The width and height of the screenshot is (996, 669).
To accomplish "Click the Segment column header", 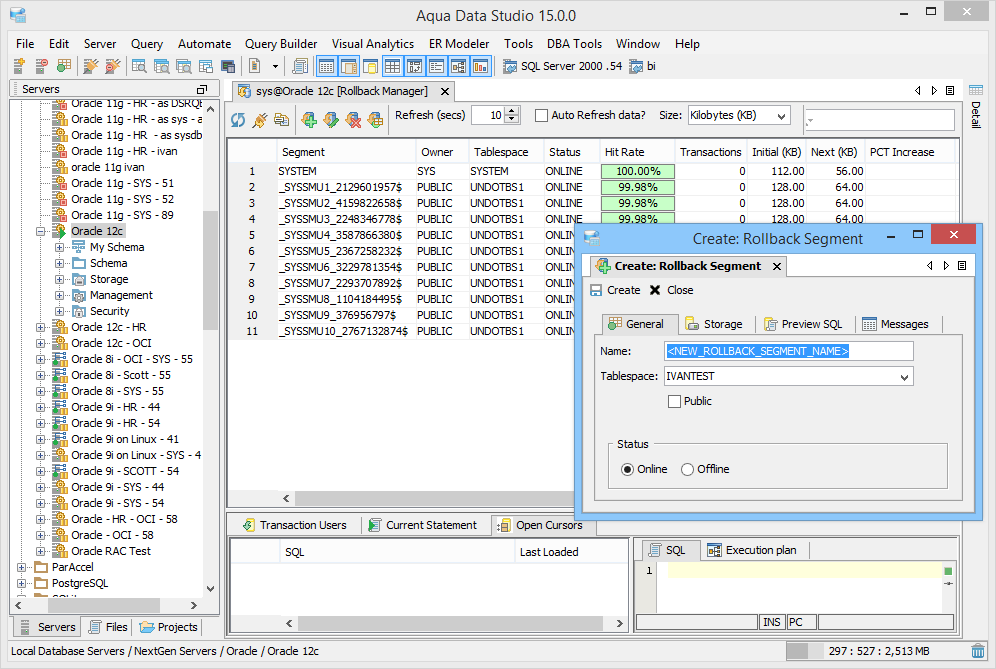I will (x=347, y=152).
